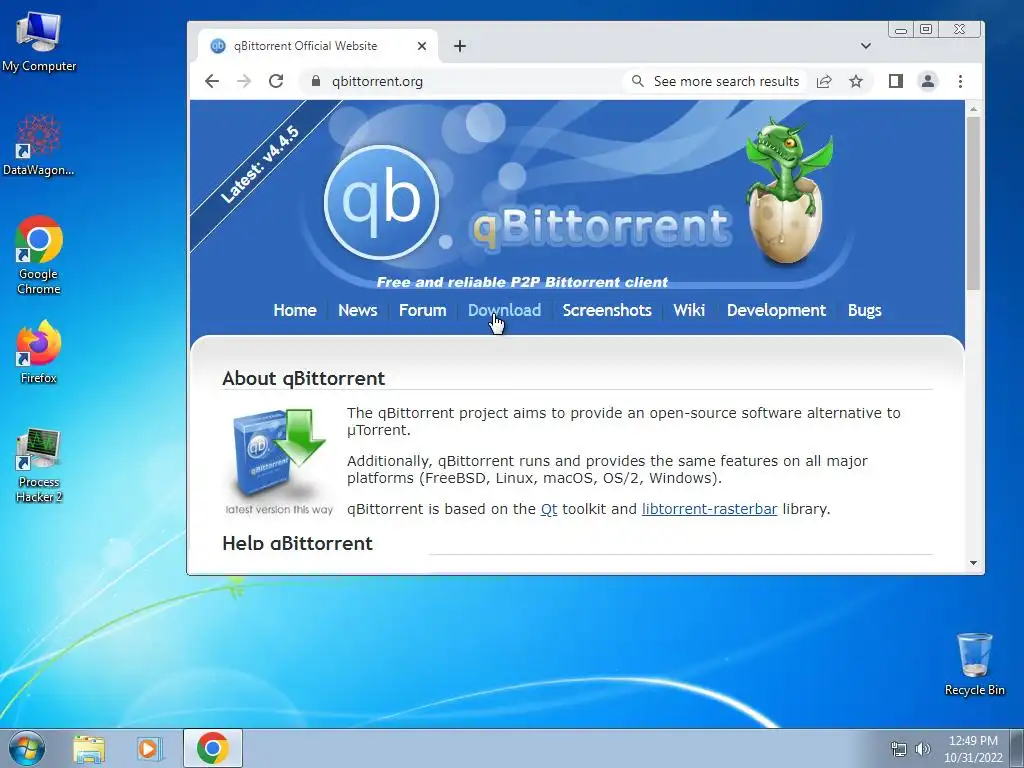Click the search magnifier icon in address bar
Viewport: 1024px width, 768px height.
(637, 81)
